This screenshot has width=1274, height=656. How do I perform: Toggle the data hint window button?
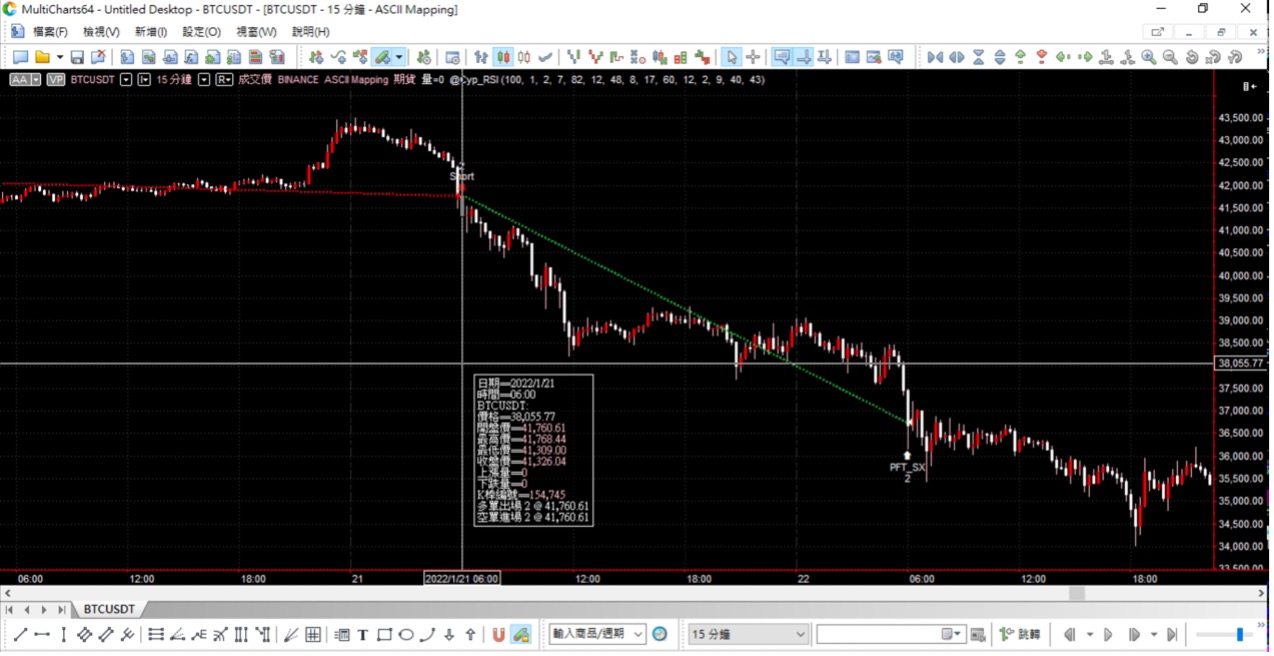pos(782,57)
